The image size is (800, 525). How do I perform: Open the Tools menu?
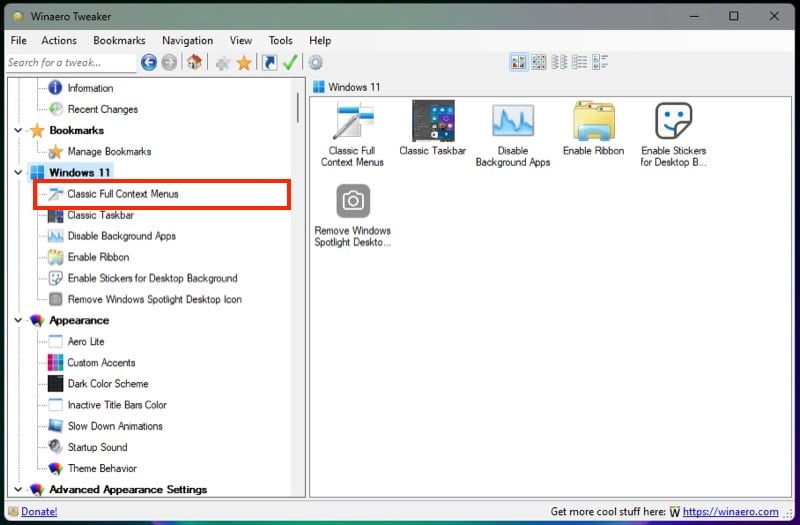pyautogui.click(x=281, y=40)
